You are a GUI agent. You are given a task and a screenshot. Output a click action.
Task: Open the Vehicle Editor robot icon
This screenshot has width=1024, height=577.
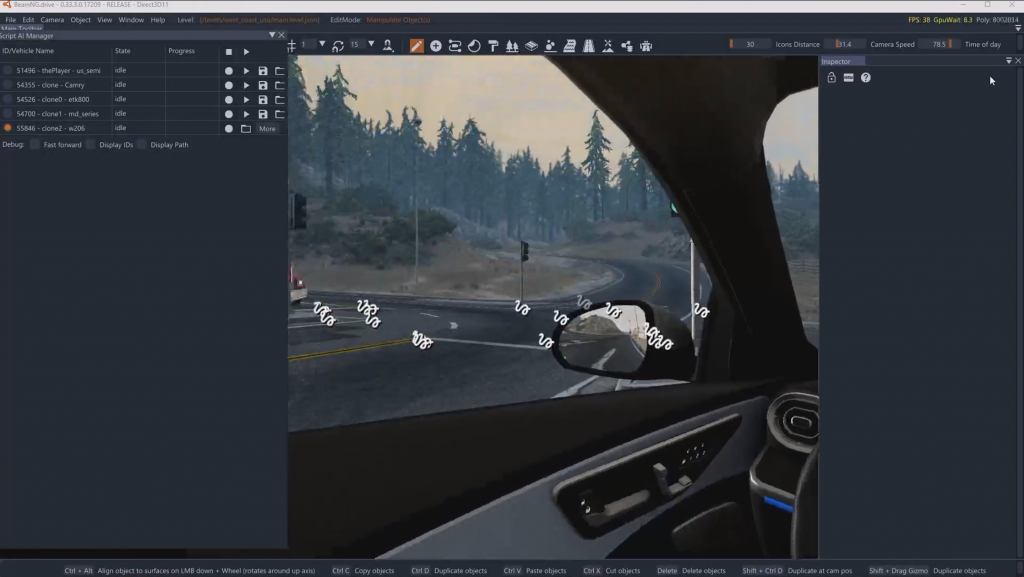tap(644, 44)
